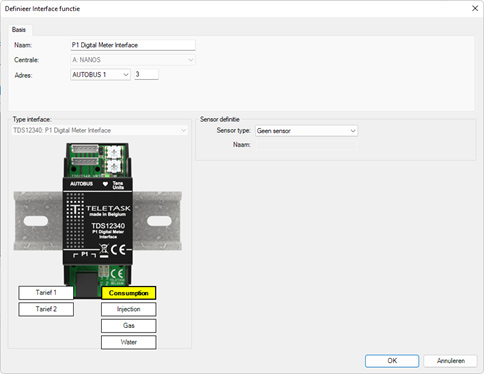Click the CE mark on the module
This screenshot has width=484, height=374.
[118, 249]
